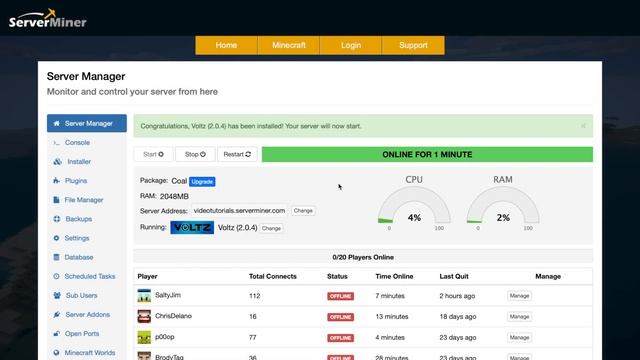
Task: Click the blue Upgrade package button
Action: 202,182
